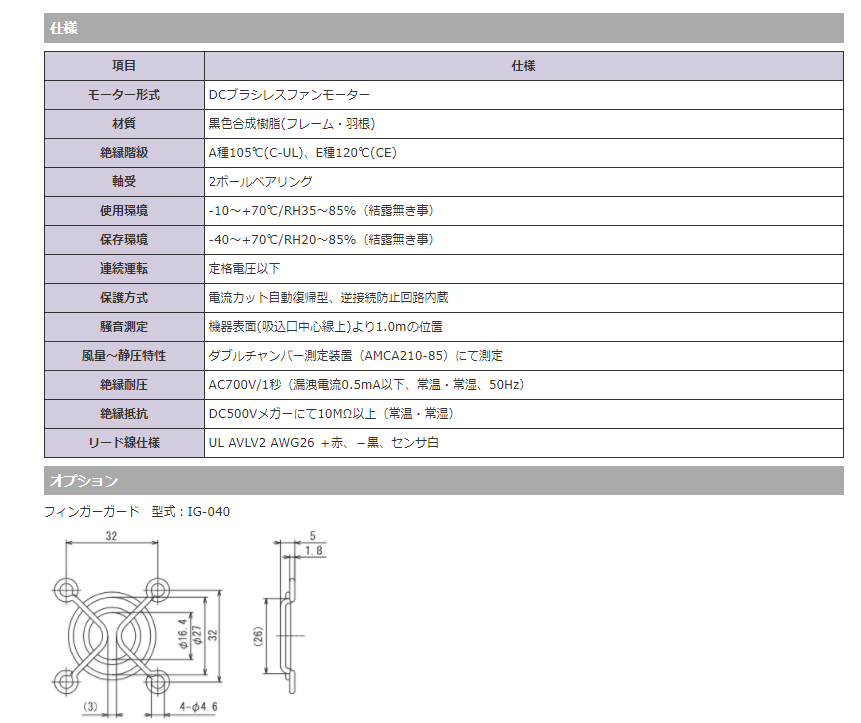861x723 pixels.
Task: Click the モーター形式 row label
Action: tap(124, 95)
